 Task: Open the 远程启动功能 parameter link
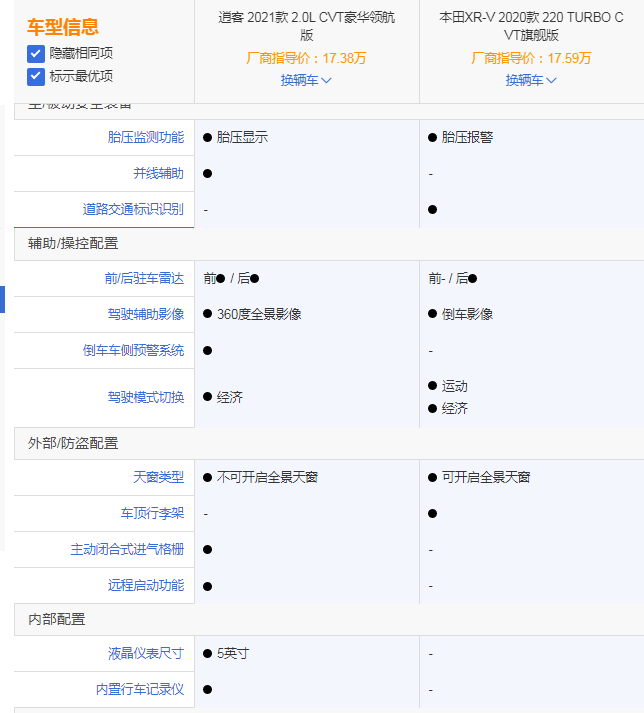146,585
